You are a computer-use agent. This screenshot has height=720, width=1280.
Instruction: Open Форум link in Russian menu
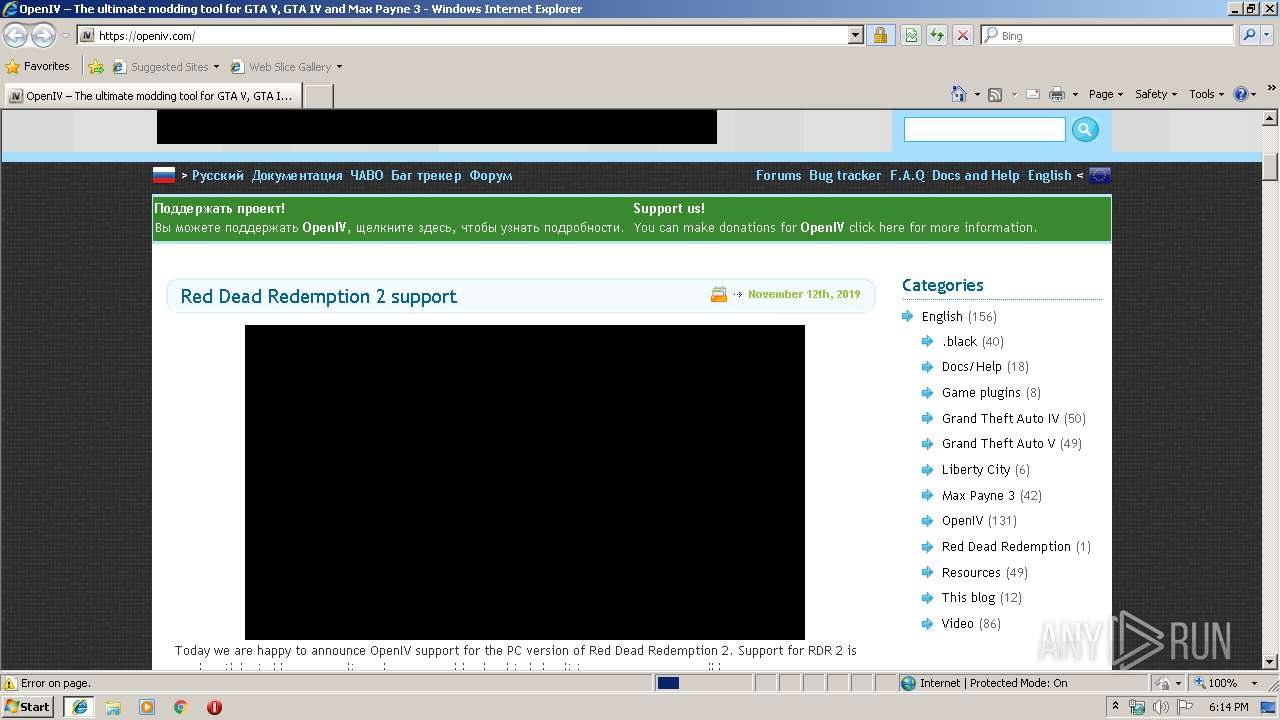click(491, 175)
